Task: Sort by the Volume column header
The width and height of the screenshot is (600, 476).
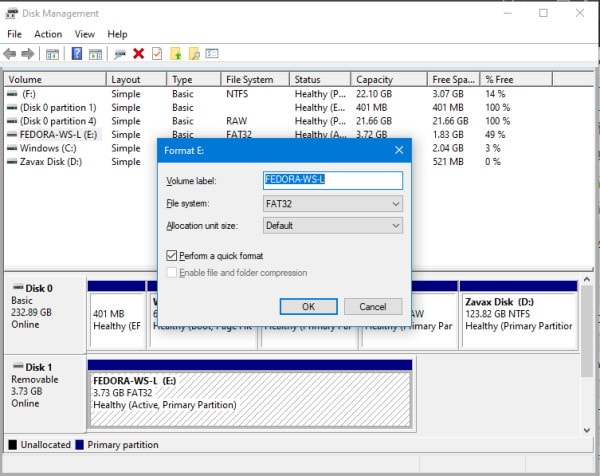Action: point(55,80)
